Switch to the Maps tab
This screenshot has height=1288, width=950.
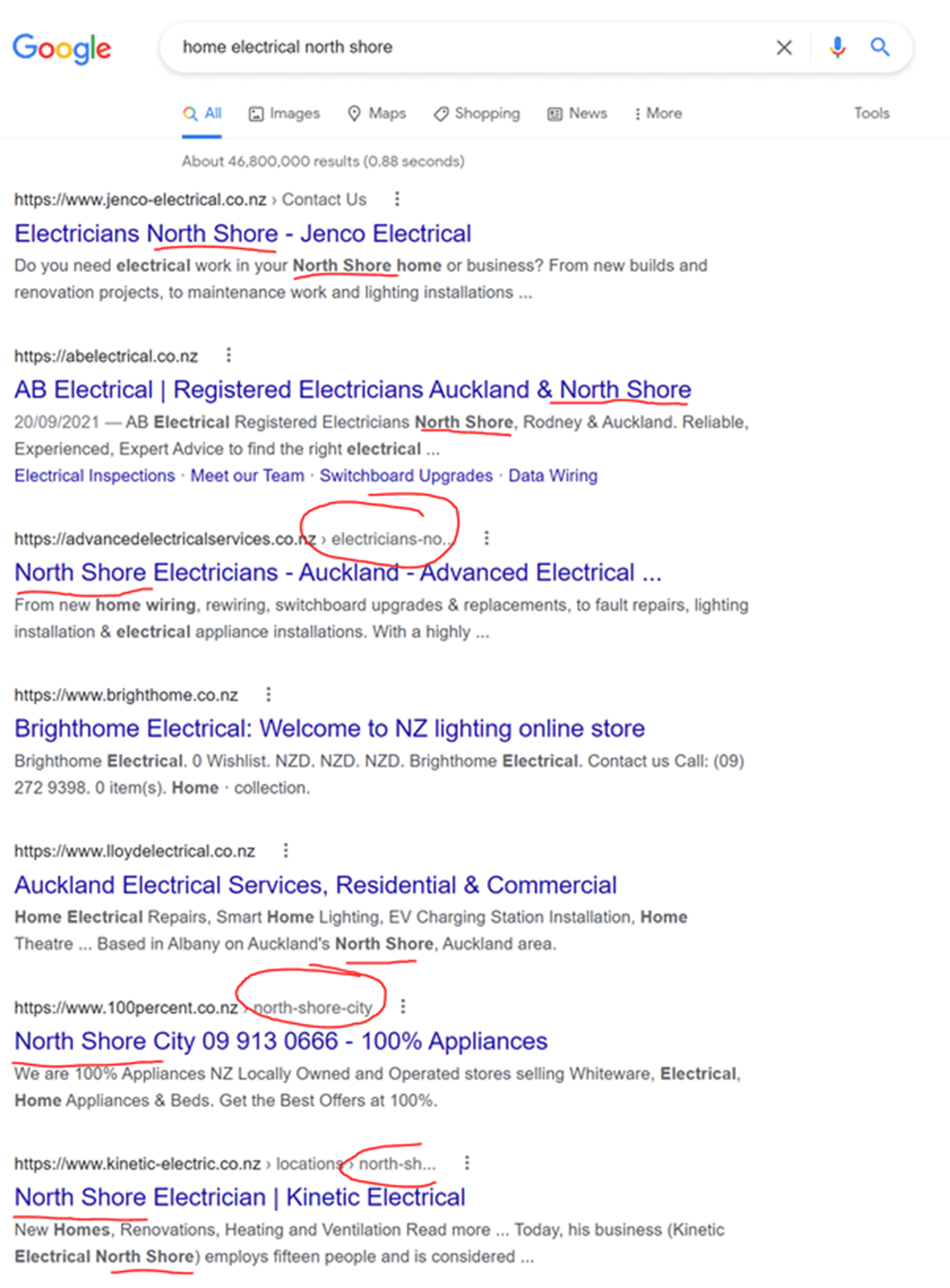[376, 114]
